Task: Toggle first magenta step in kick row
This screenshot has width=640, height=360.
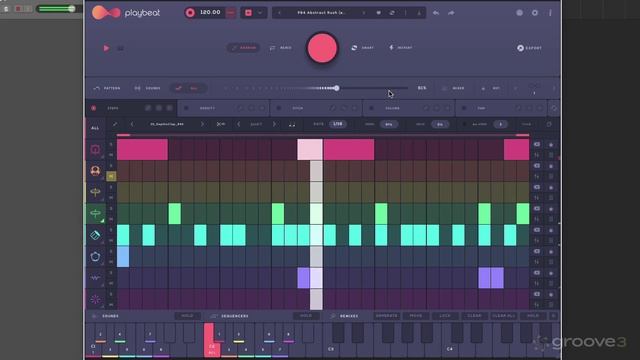Action: pyautogui.click(x=142, y=149)
